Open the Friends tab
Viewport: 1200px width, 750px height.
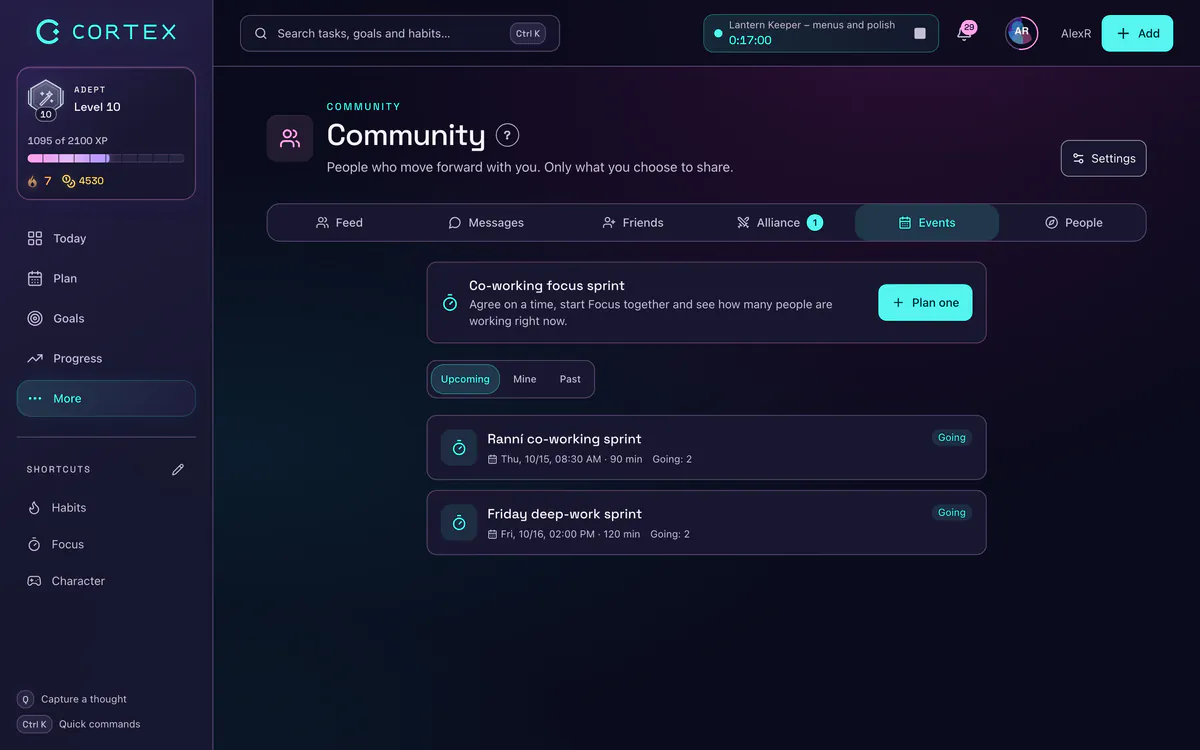point(633,223)
